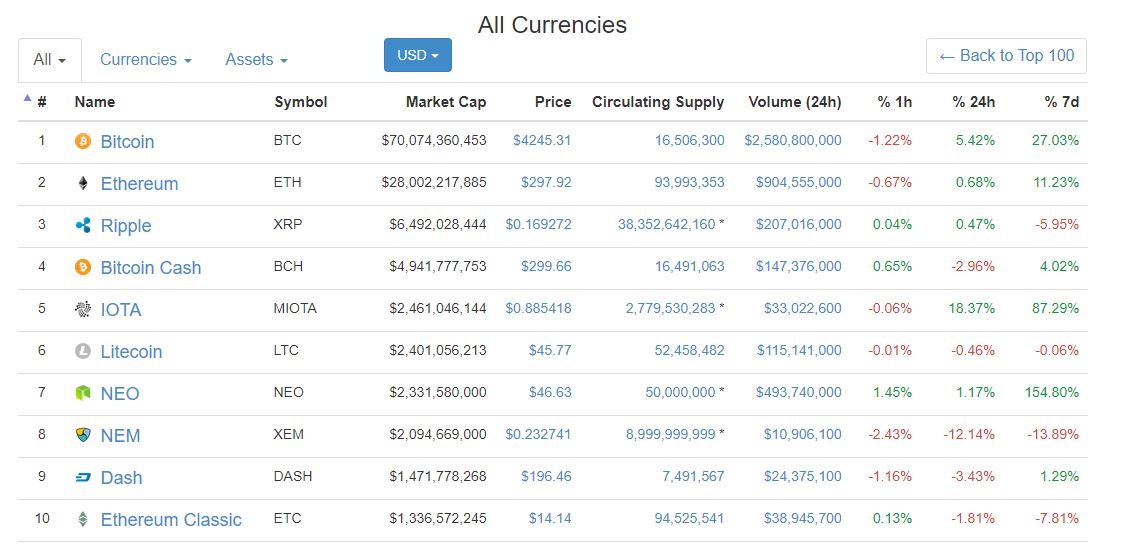Open the Bitcoin currency link
The width and height of the screenshot is (1142, 548).
click(x=127, y=141)
